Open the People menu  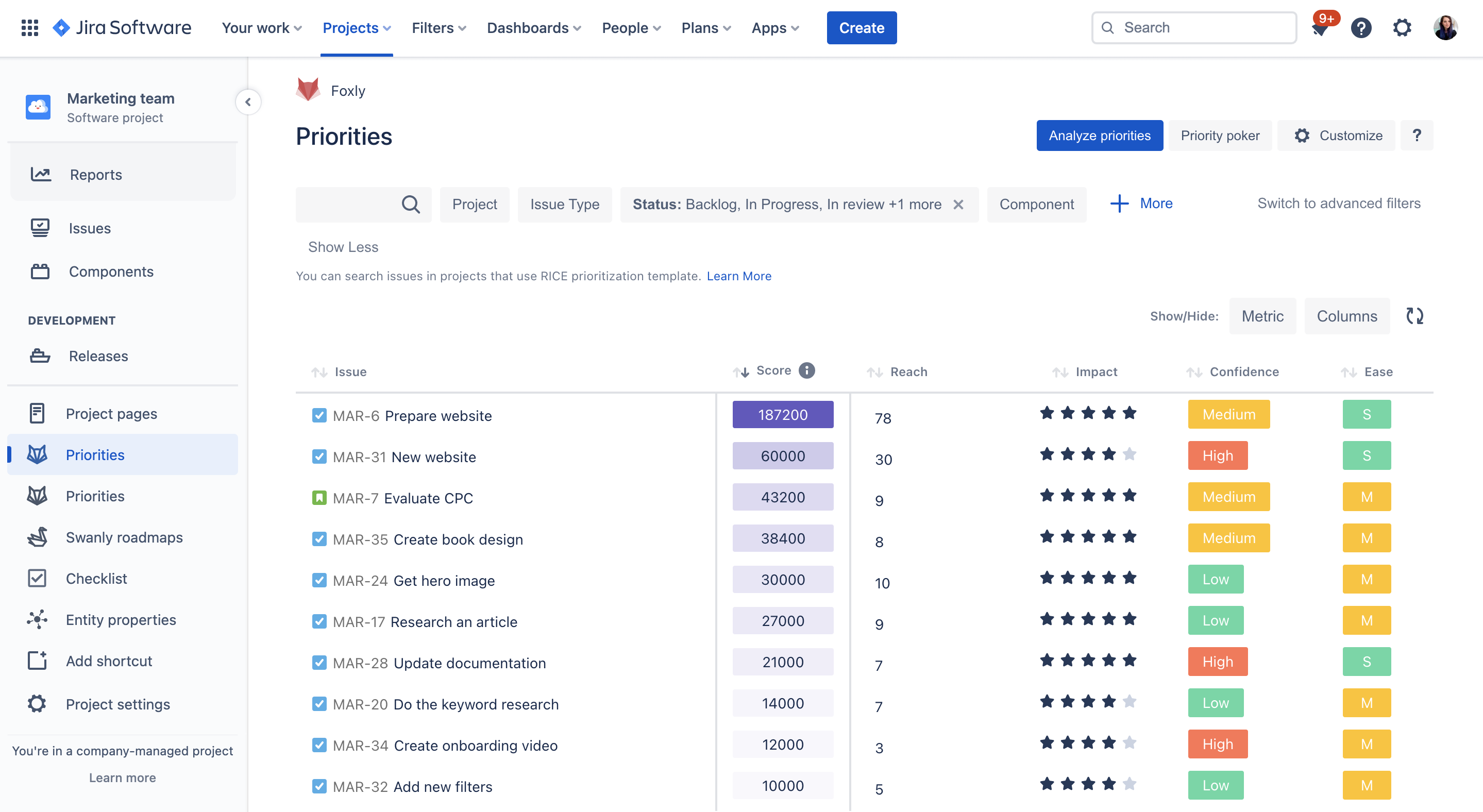coord(630,28)
